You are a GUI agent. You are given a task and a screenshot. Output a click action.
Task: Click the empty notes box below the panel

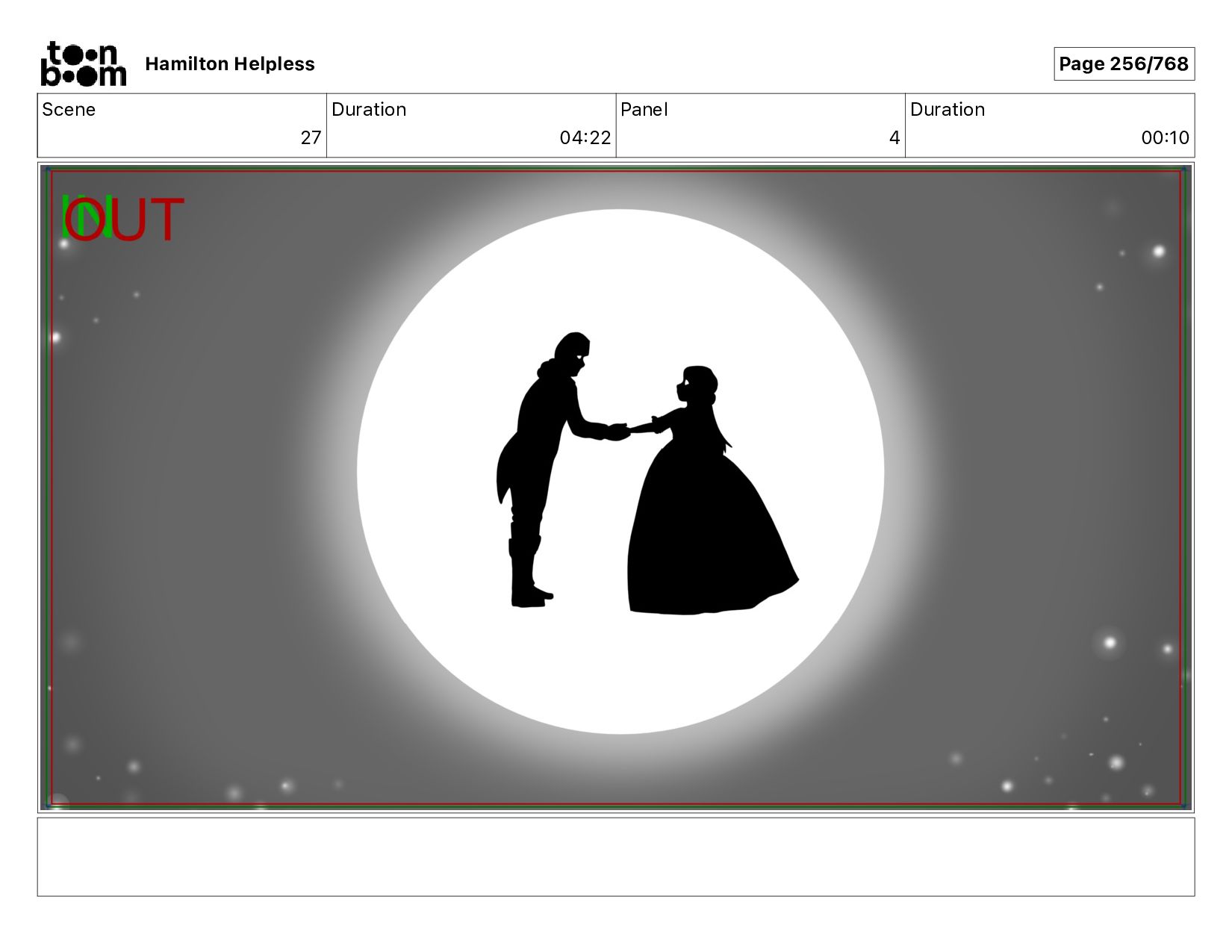616,856
